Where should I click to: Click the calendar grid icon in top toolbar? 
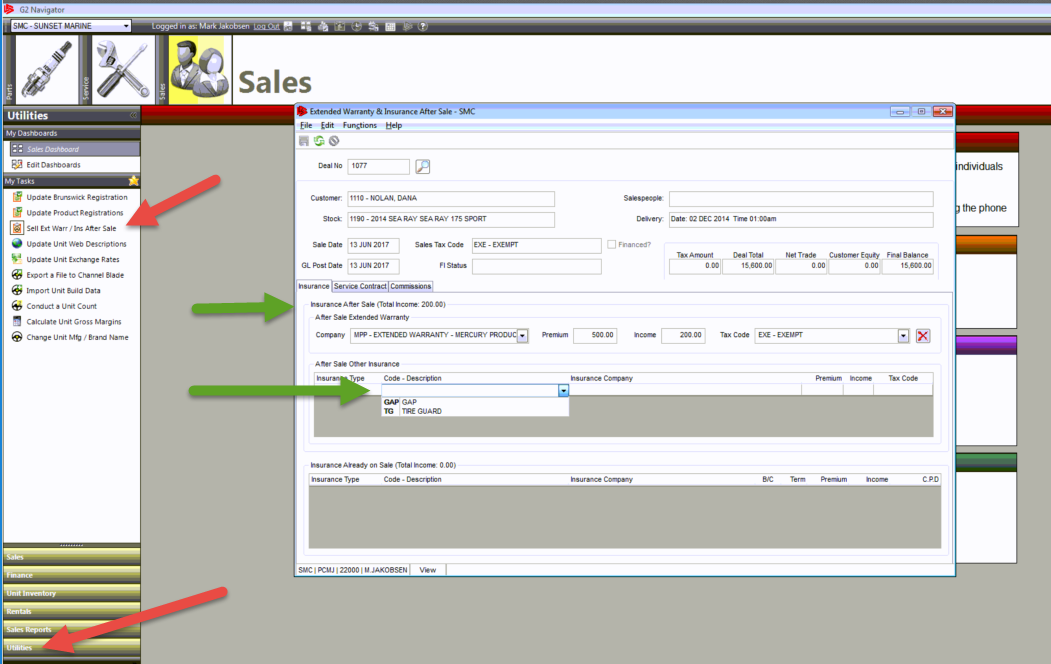[x=390, y=26]
